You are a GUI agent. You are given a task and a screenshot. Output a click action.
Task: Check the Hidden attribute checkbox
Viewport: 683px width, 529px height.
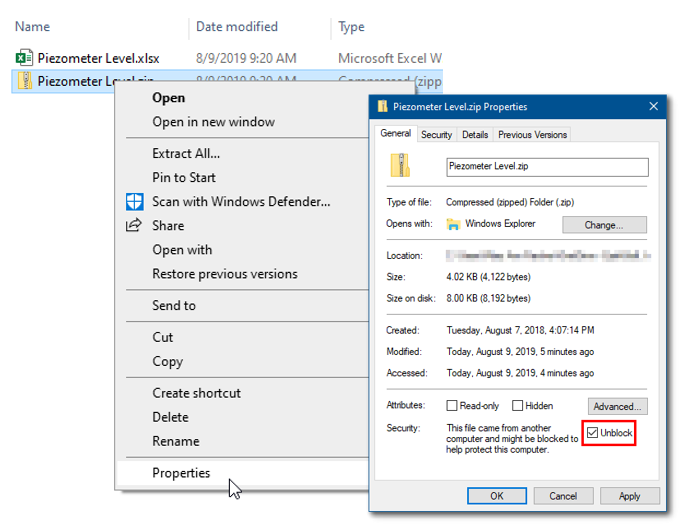517,406
